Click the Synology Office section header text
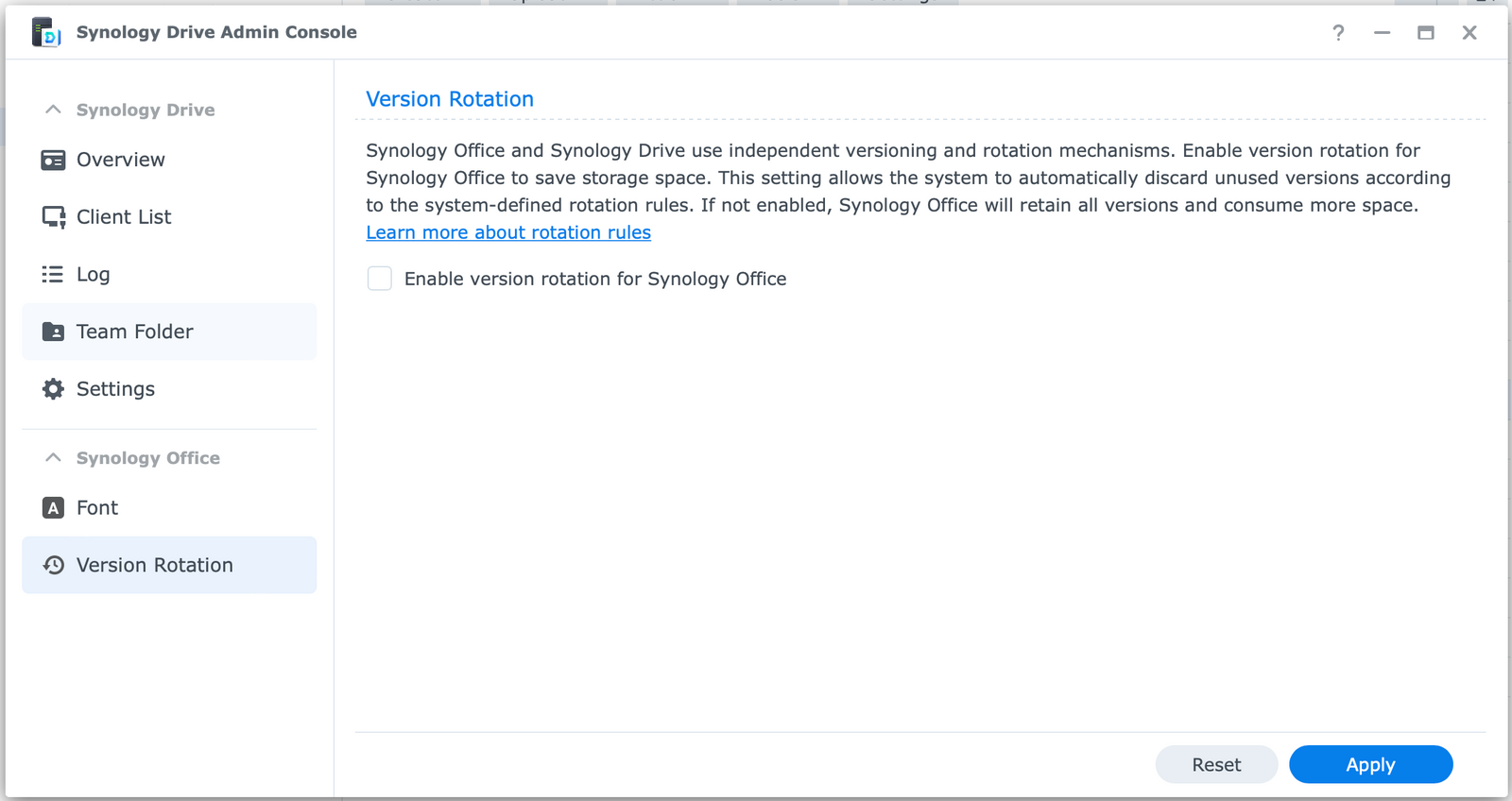The width and height of the screenshot is (1512, 801). [148, 458]
